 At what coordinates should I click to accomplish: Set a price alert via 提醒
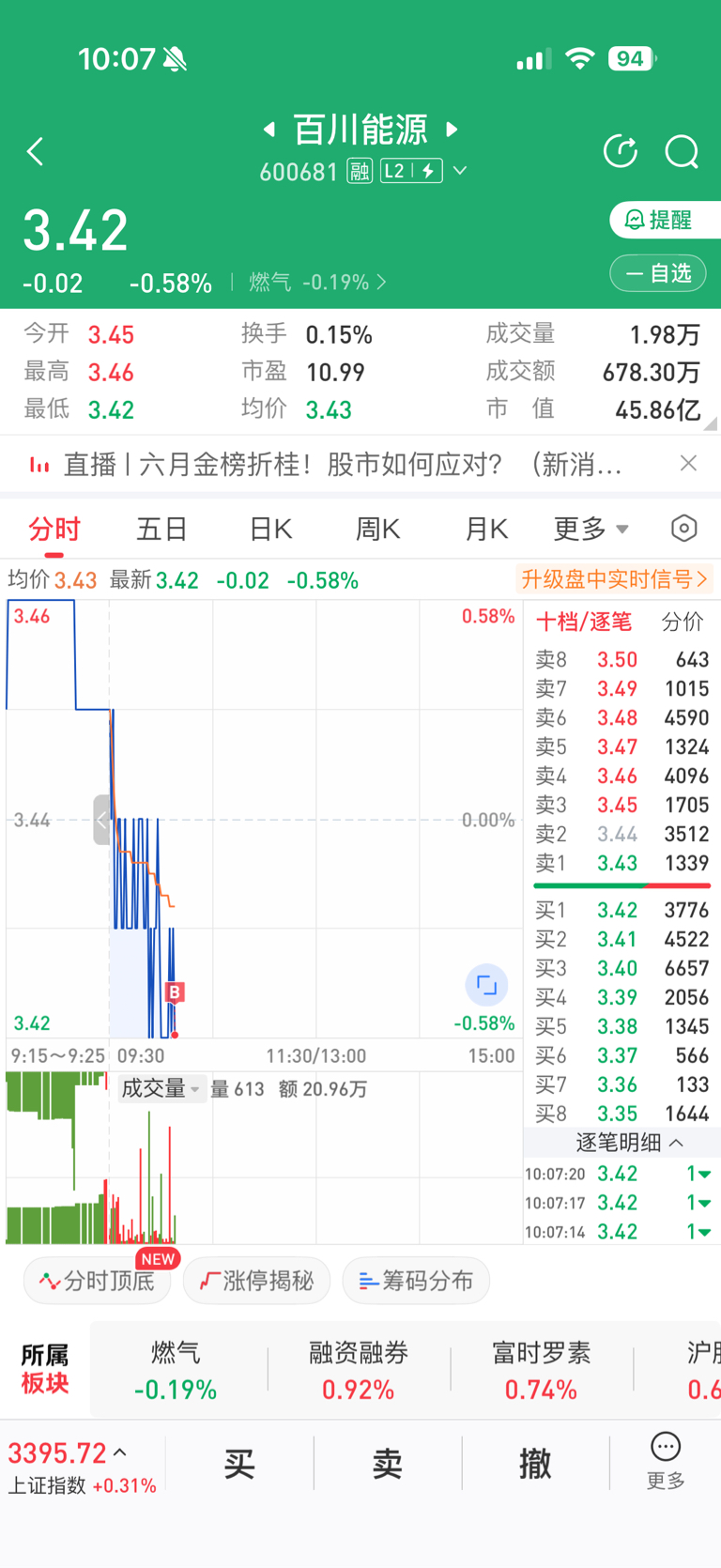(665, 220)
